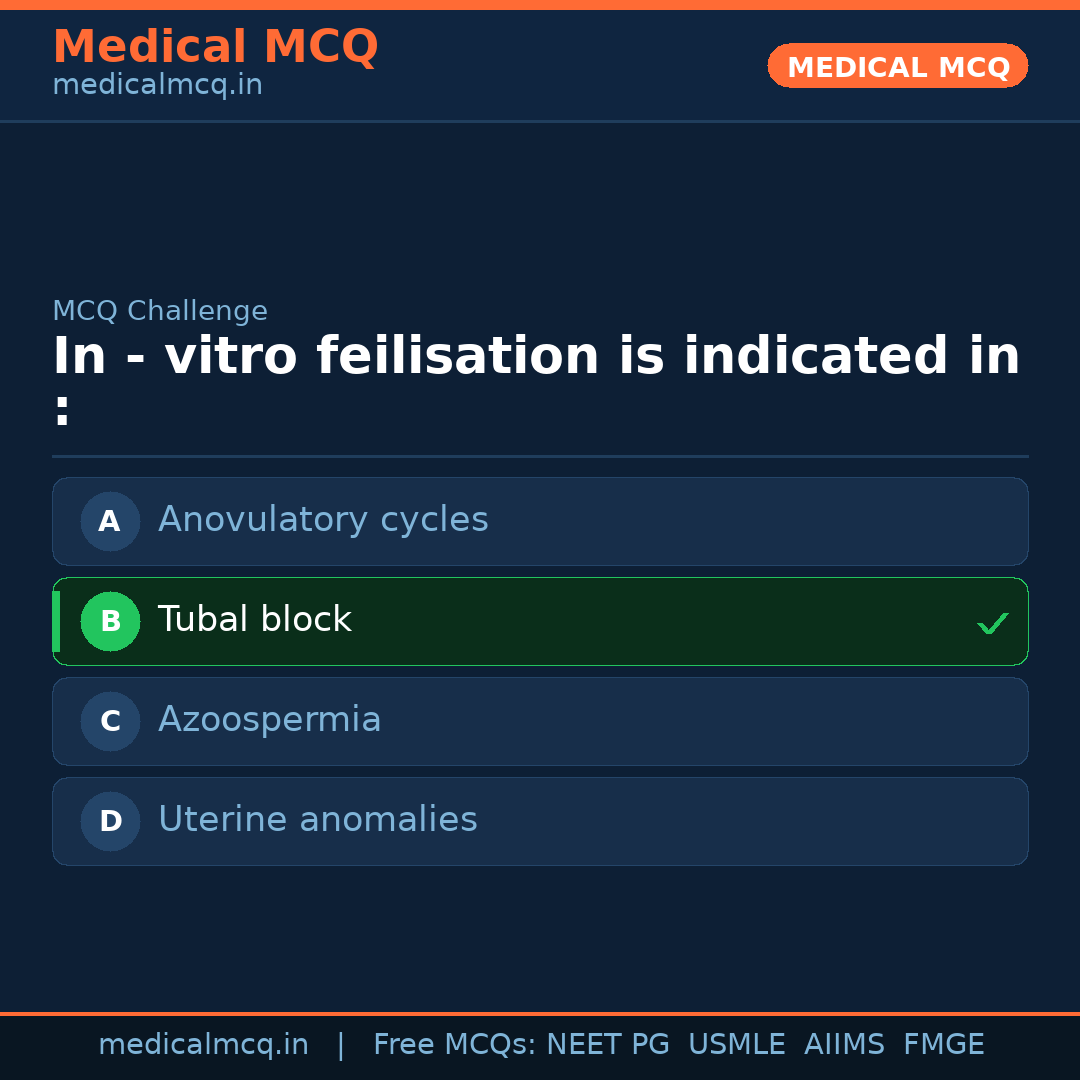Click the orange Medical MCQ title
The height and width of the screenshot is (1080, 1080).
click(x=215, y=47)
